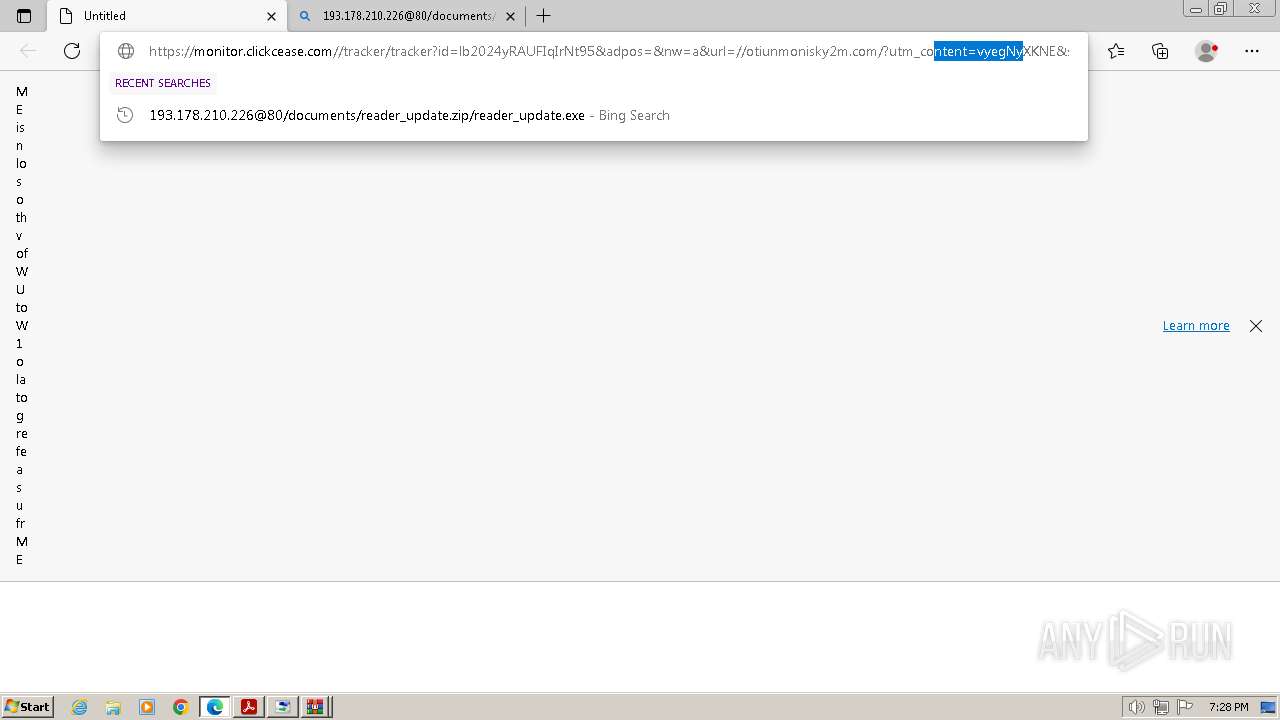Click the network tray icon
The width and height of the screenshot is (1280, 720).
1161,707
